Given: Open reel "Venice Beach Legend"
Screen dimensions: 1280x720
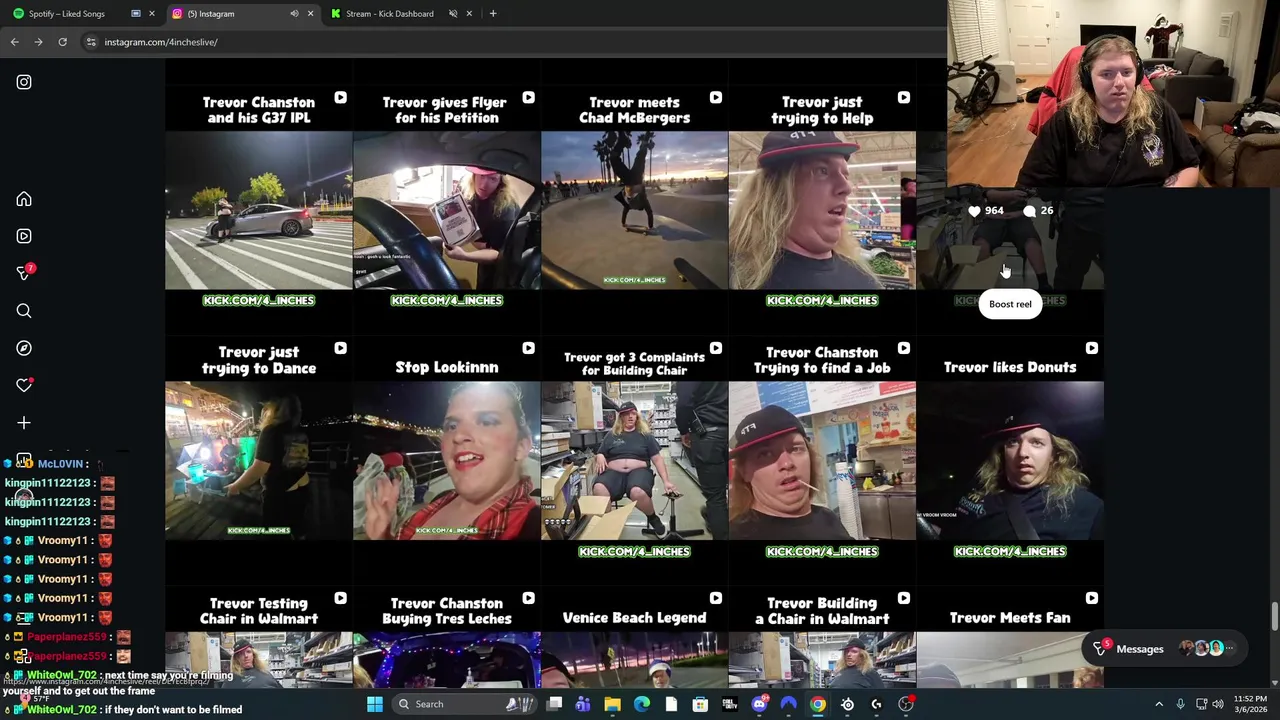Looking at the screenshot, I should [634, 637].
